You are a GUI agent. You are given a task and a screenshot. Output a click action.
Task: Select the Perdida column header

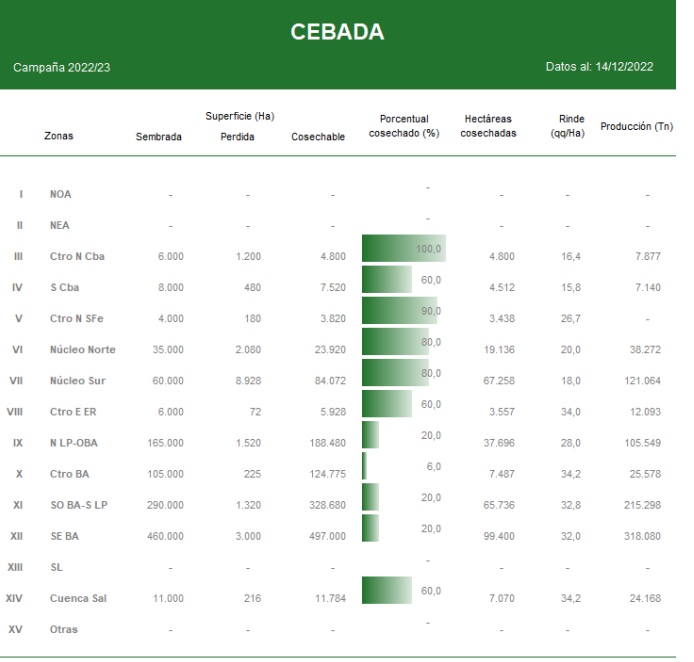pyautogui.click(x=238, y=137)
